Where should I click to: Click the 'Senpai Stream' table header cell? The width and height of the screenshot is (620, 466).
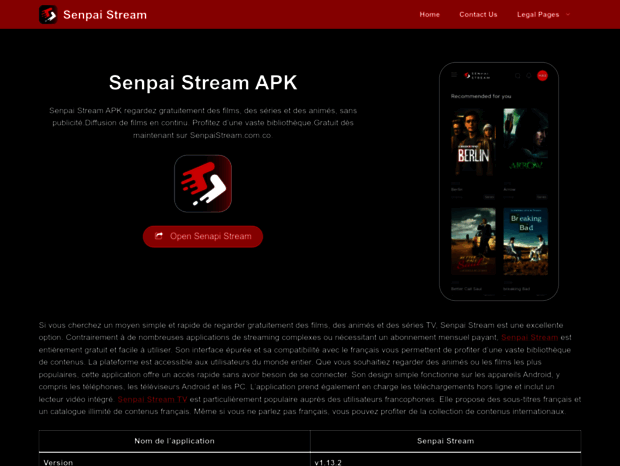pyautogui.click(x=446, y=441)
